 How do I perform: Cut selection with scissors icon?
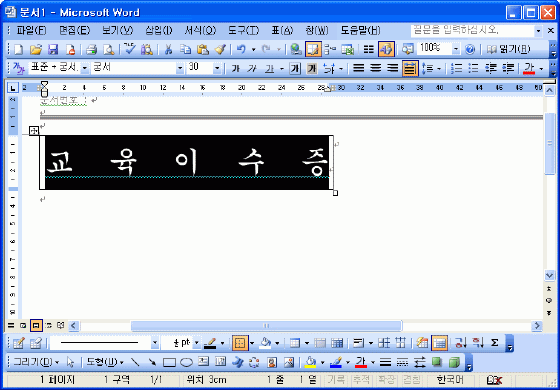168,49
